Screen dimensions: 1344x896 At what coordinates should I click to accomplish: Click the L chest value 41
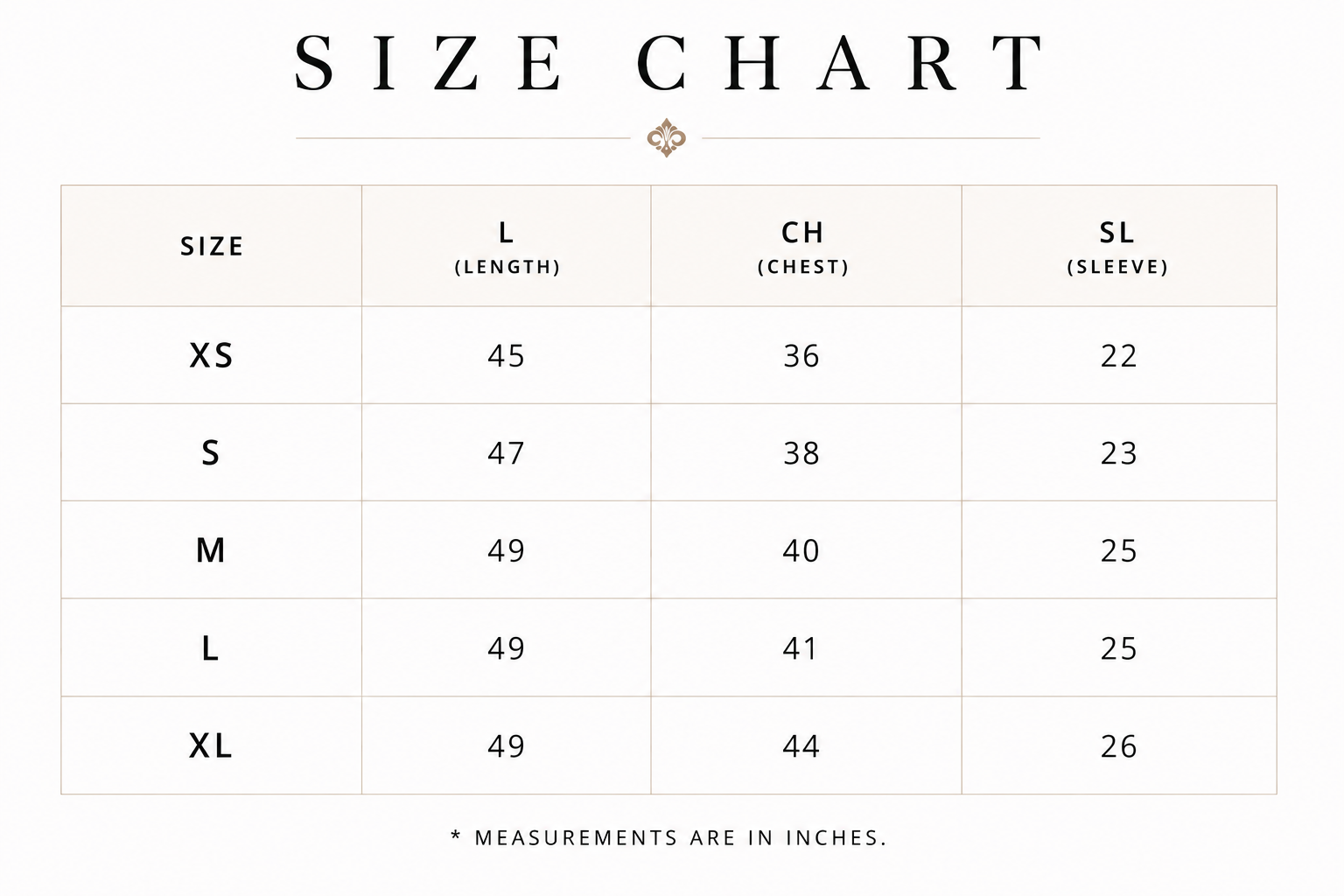[x=799, y=648]
